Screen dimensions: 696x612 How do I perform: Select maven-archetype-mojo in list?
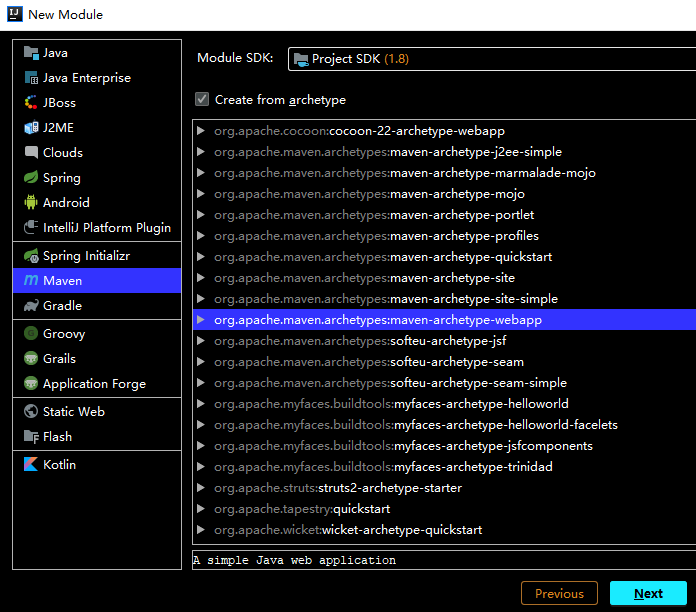tap(444, 193)
